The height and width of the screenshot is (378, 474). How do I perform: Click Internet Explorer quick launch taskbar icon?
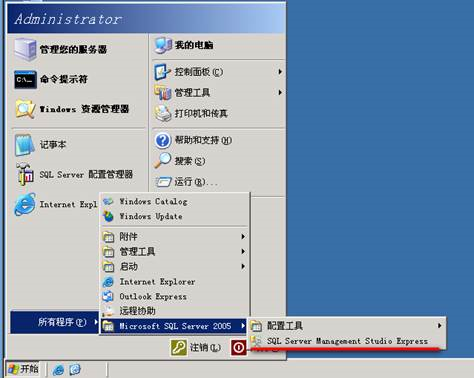click(x=59, y=369)
